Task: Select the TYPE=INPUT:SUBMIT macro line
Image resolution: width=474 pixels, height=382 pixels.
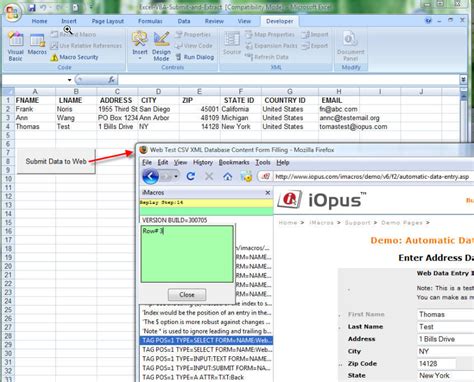Action: tap(206, 368)
